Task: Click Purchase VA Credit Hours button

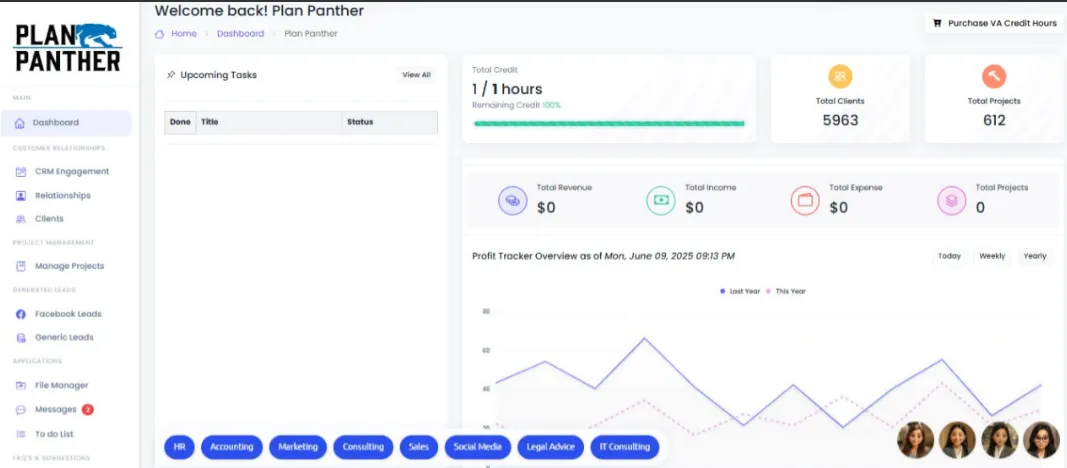Action: tap(994, 23)
